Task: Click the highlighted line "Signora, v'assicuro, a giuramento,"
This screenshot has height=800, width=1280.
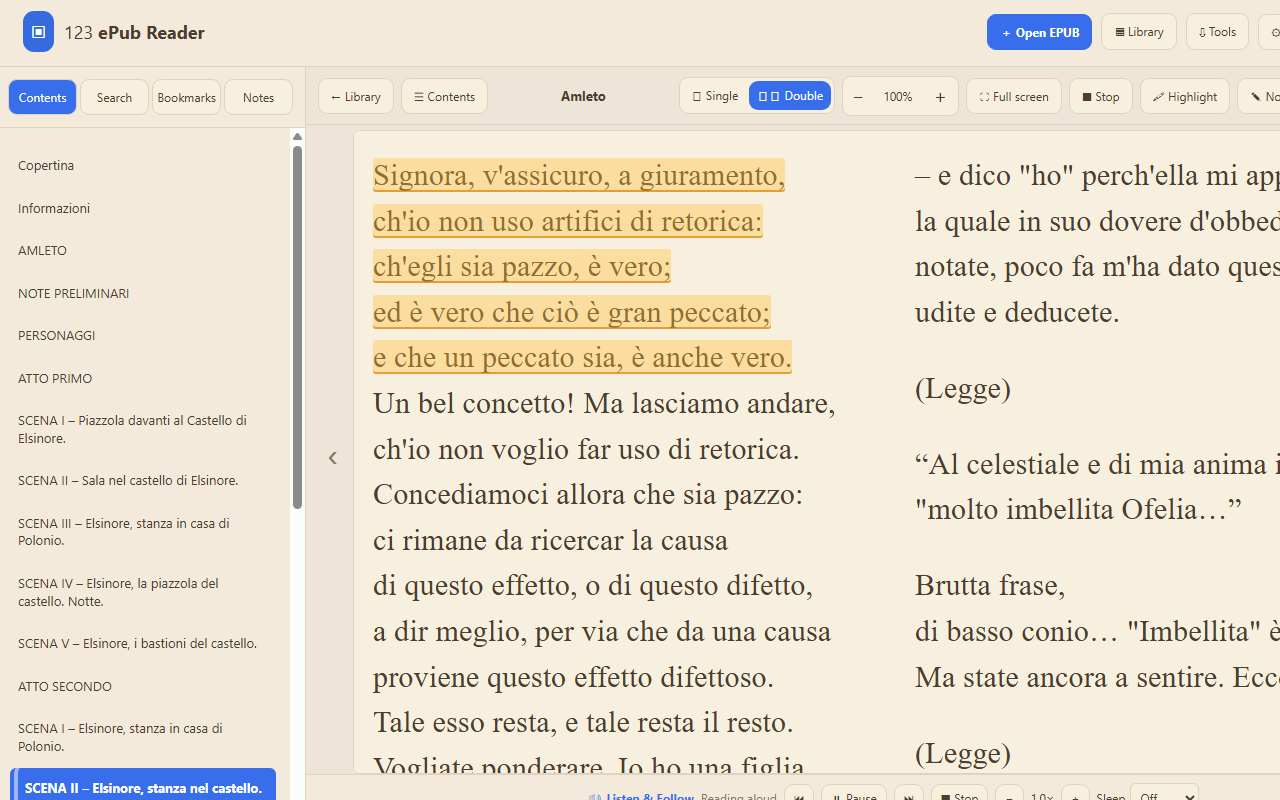Action: [578, 175]
